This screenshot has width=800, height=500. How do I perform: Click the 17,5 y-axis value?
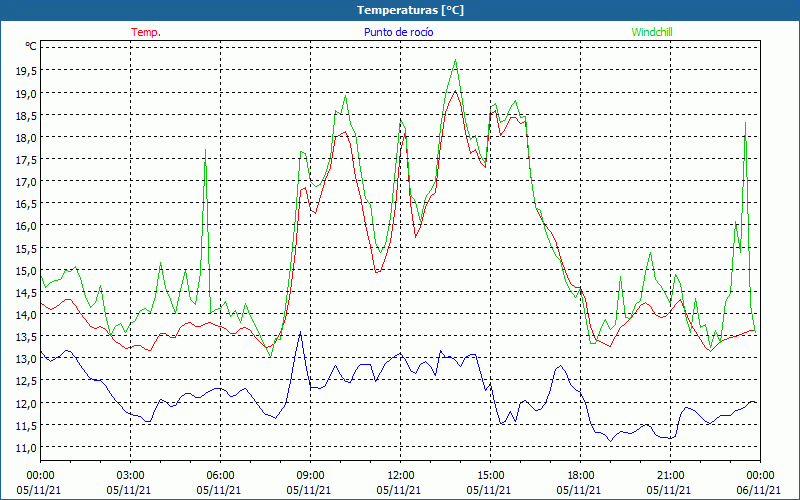[27, 160]
